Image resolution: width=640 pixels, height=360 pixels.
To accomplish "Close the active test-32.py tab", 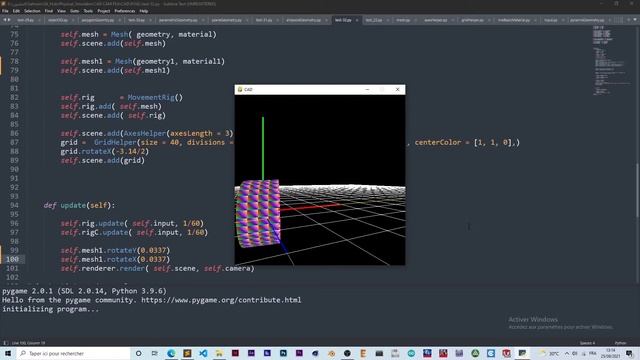I will 357,20.
